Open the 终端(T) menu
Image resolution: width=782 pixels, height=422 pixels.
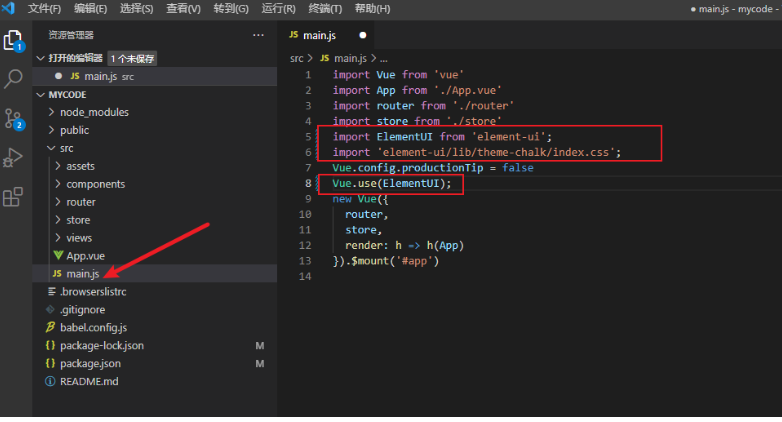tap(325, 8)
